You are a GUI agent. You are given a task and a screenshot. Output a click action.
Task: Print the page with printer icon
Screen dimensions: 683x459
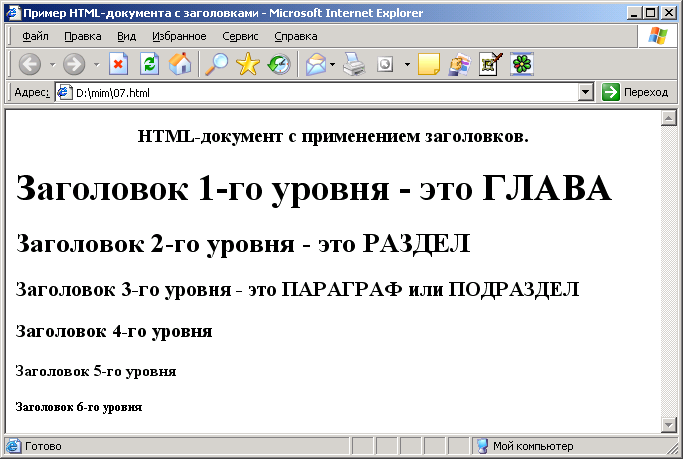click(354, 64)
